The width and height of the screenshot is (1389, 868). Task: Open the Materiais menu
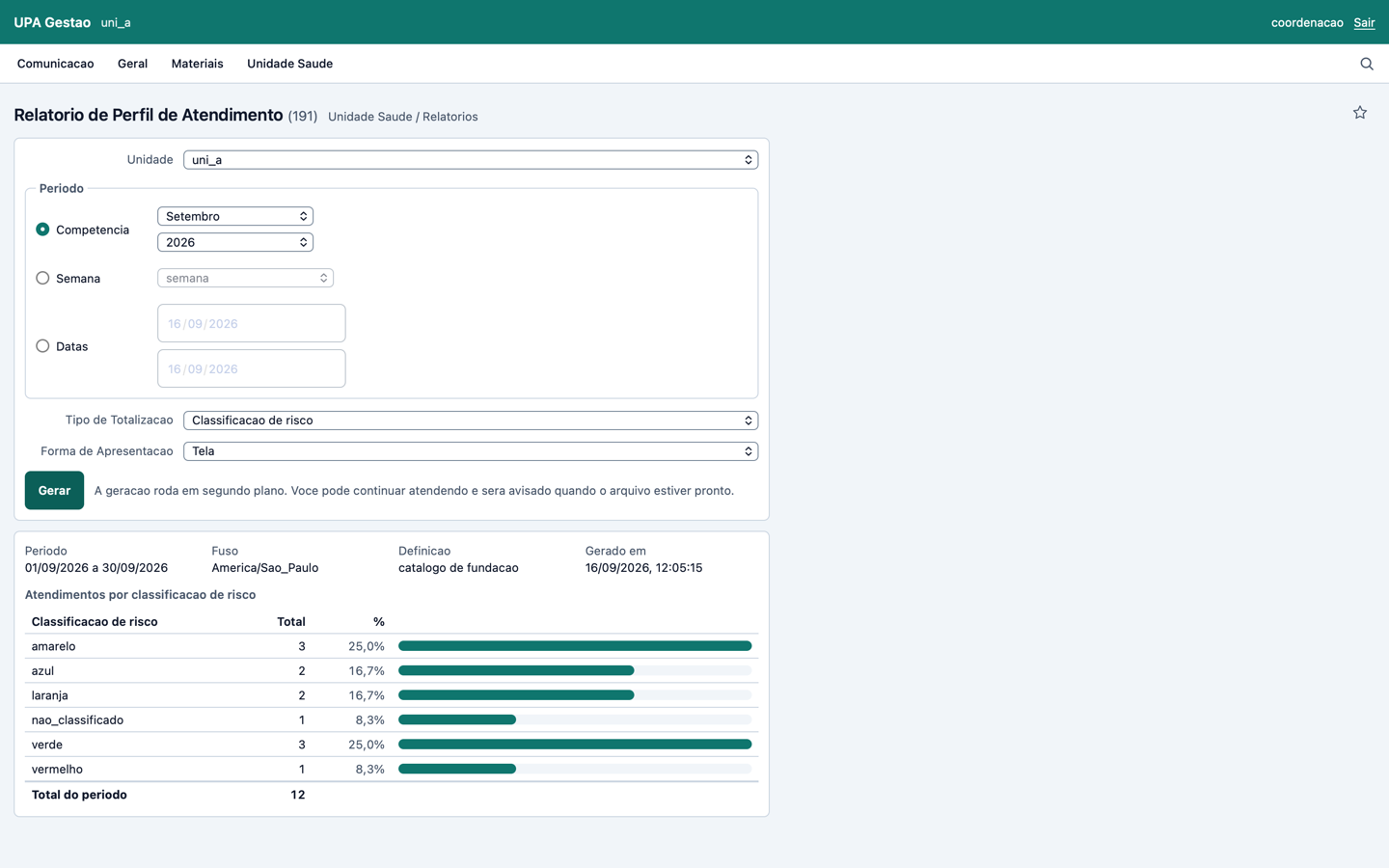197,64
